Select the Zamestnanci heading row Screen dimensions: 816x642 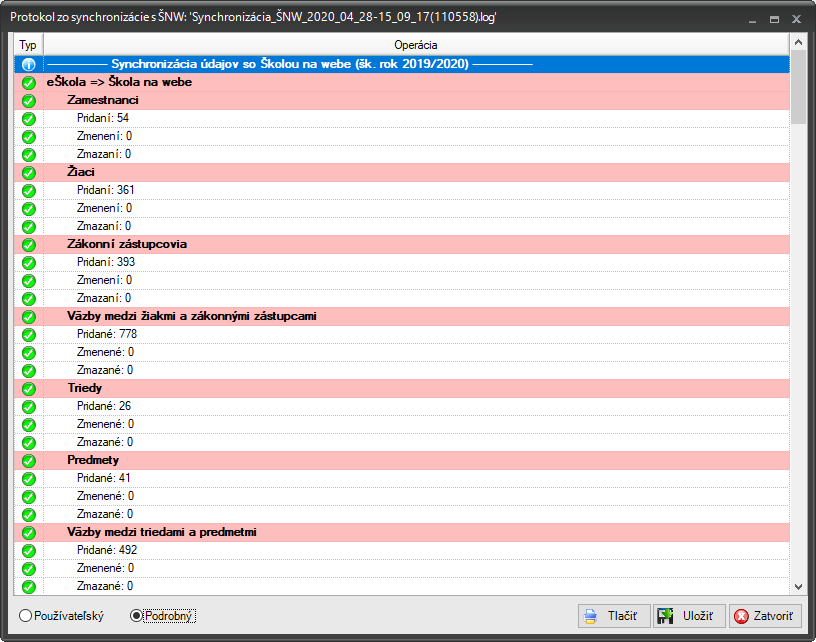[402, 100]
